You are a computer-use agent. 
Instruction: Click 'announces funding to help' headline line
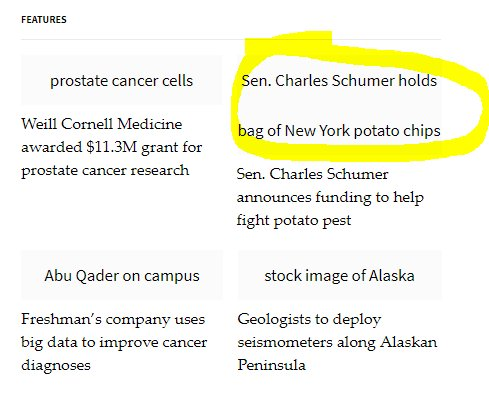coord(330,197)
